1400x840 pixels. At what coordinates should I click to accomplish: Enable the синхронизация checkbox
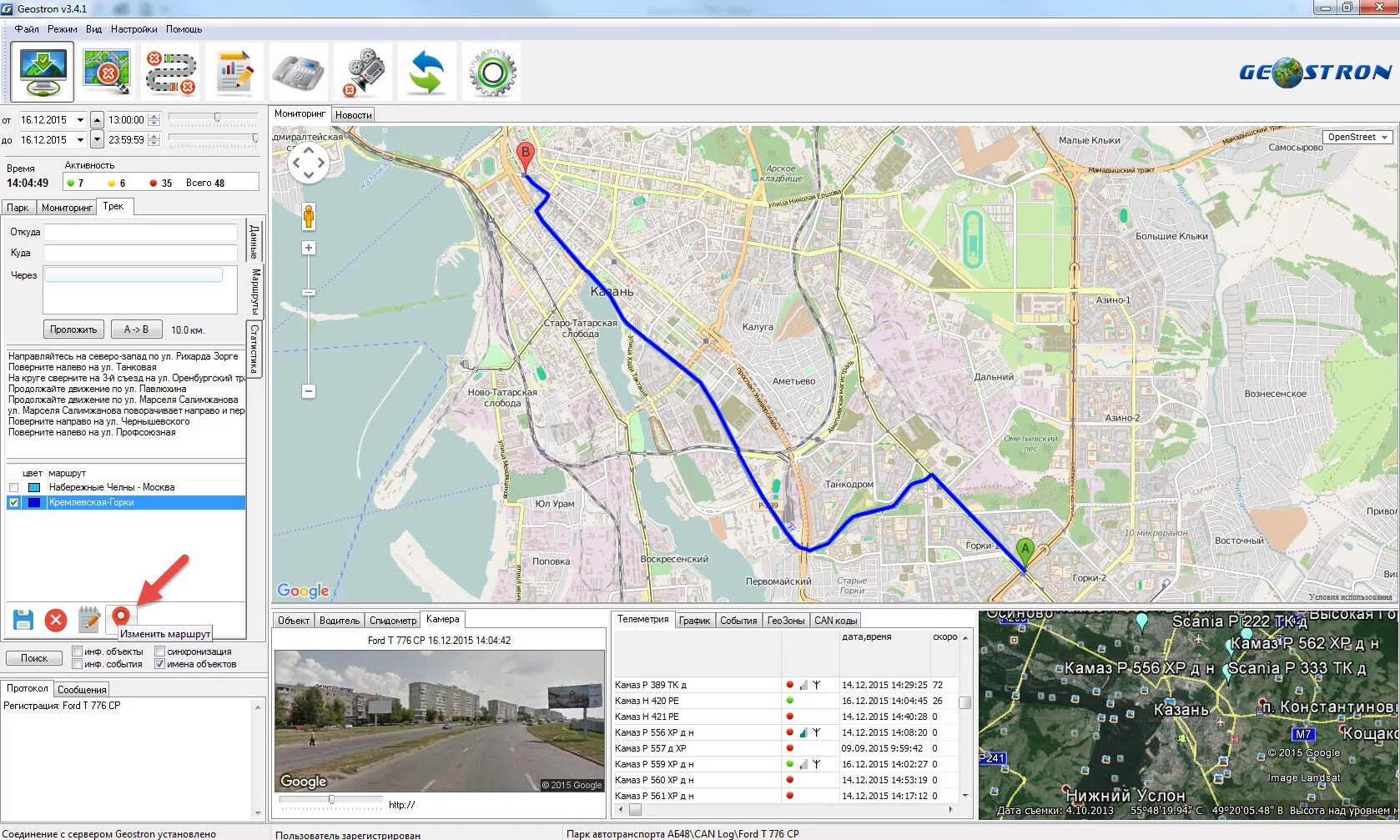click(159, 651)
